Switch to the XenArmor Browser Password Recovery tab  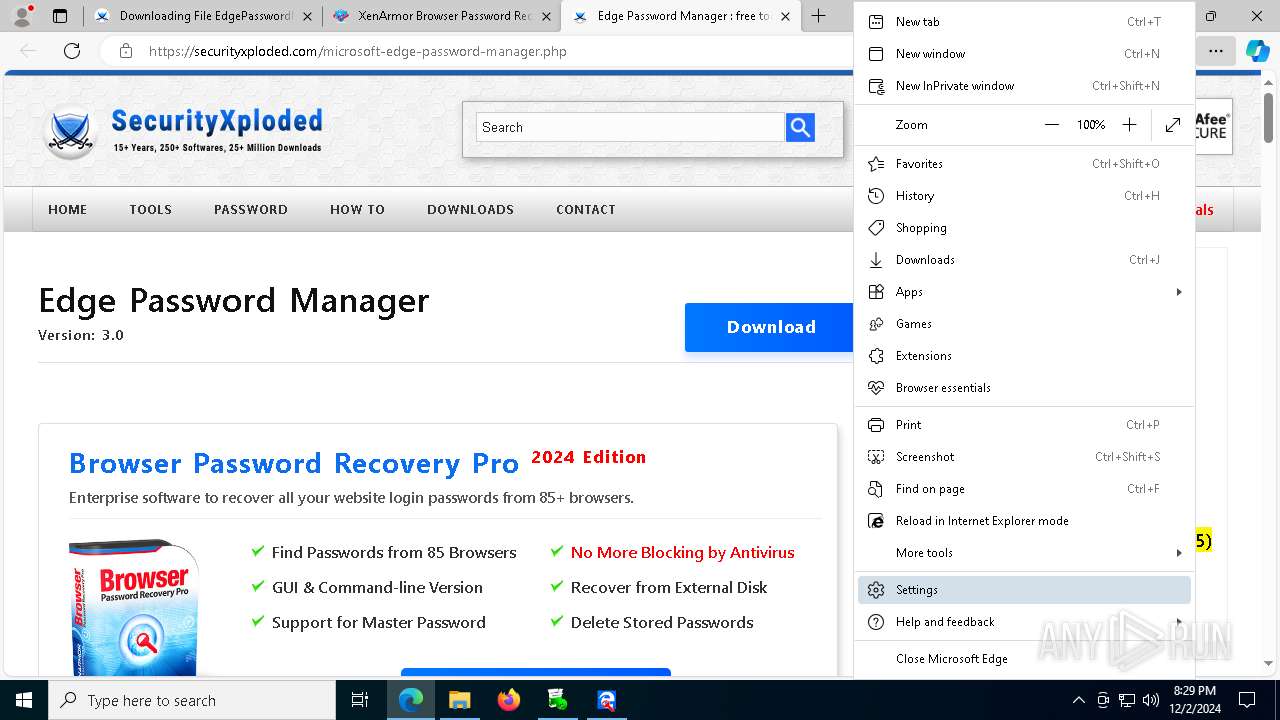(442, 16)
